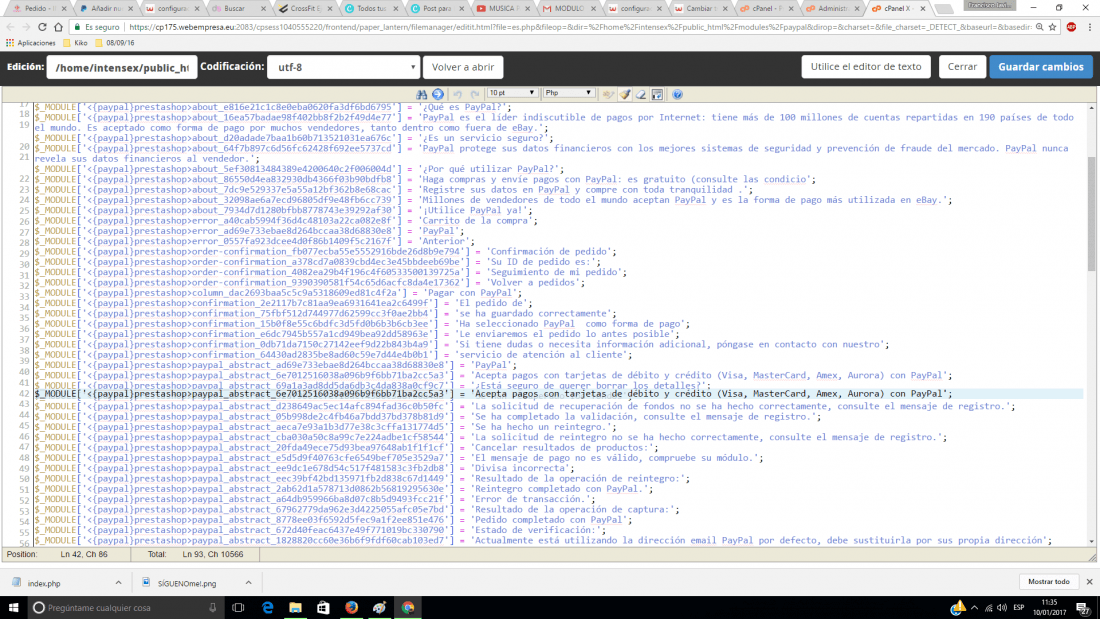Screen dimensions: 1100x619
Task: Click the spell-check abc toolbar icon
Action: [x=608, y=94]
